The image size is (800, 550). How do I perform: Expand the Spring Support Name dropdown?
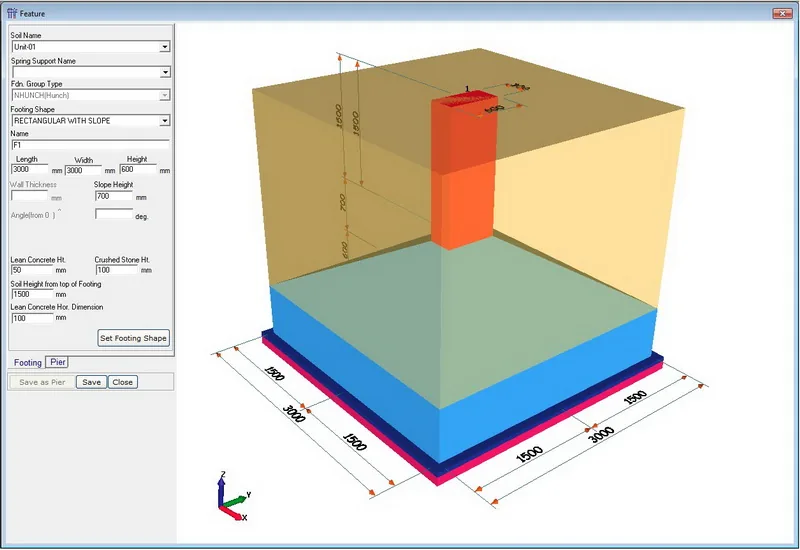(x=164, y=72)
